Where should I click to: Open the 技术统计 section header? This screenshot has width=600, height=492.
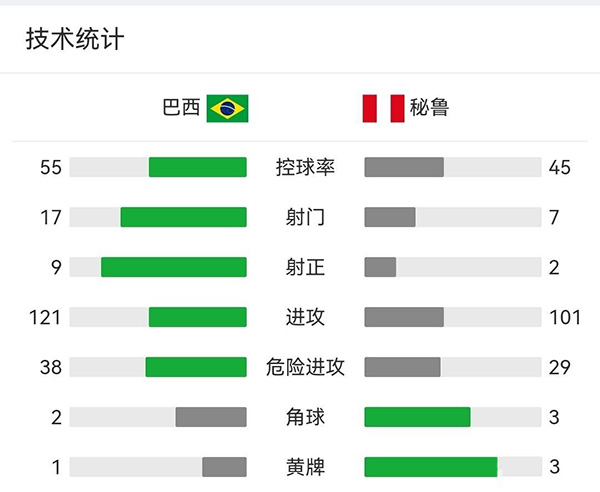pyautogui.click(x=75, y=39)
